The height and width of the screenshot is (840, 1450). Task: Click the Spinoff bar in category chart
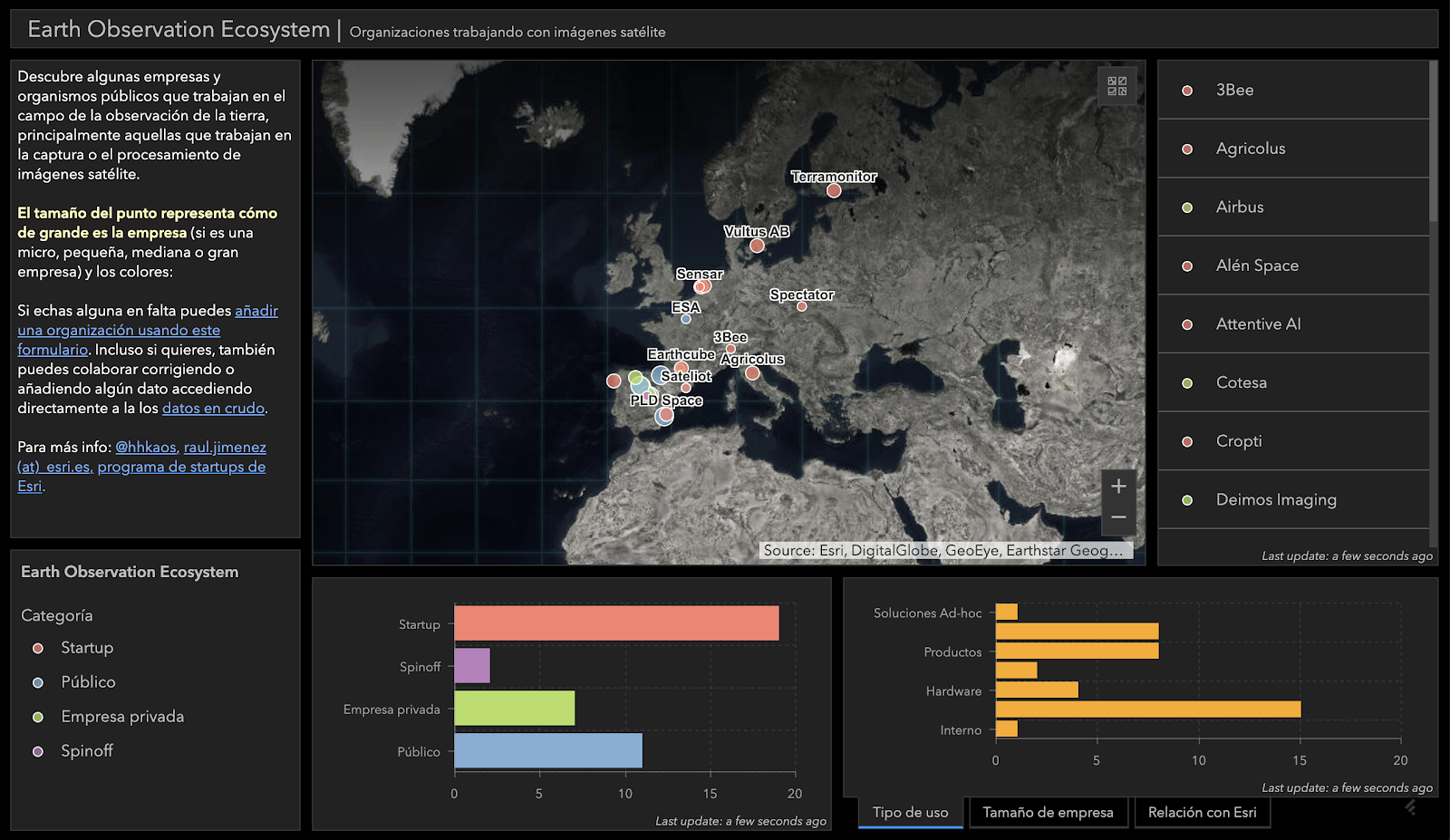tap(472, 666)
